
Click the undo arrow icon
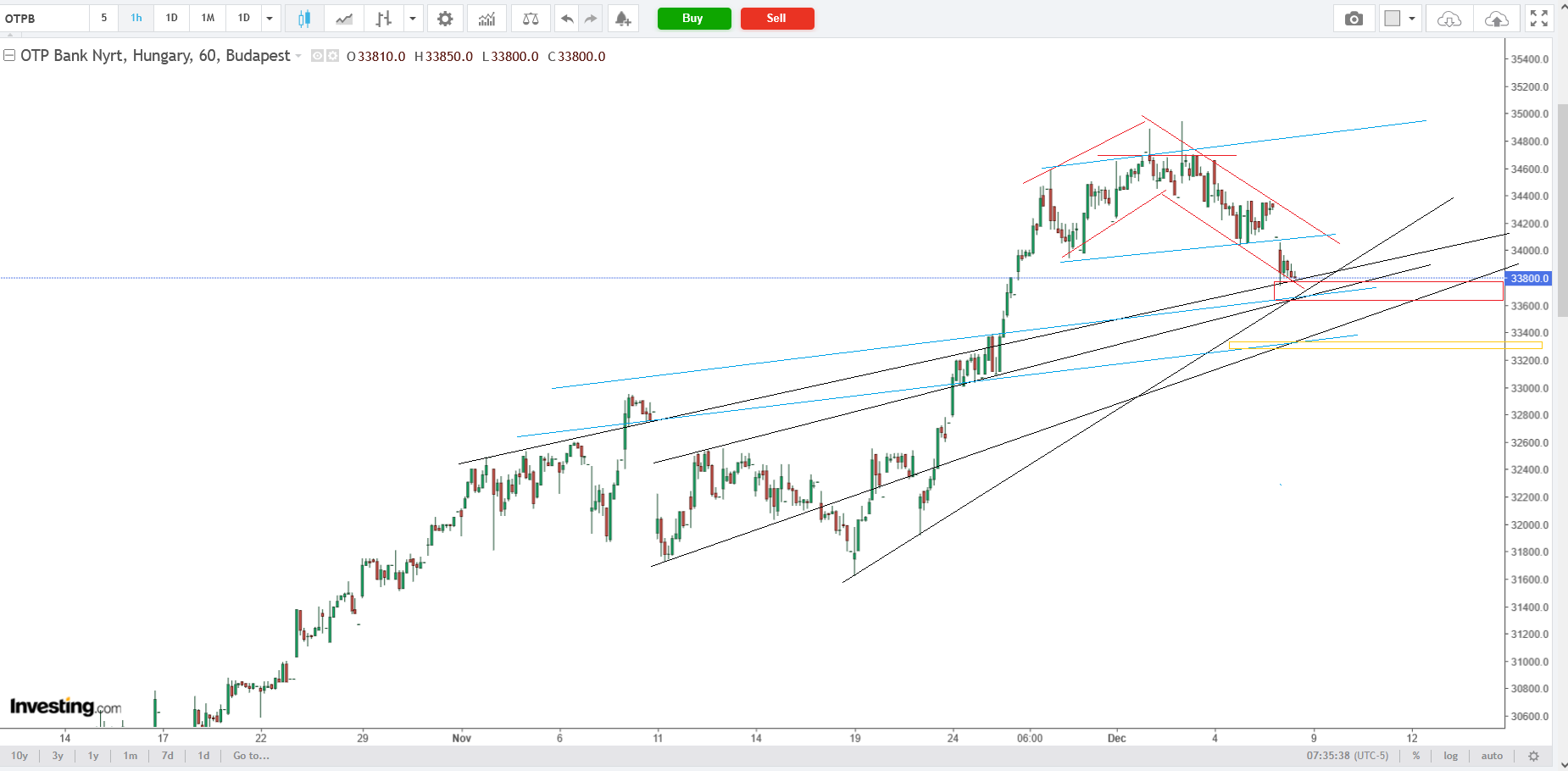click(x=567, y=19)
